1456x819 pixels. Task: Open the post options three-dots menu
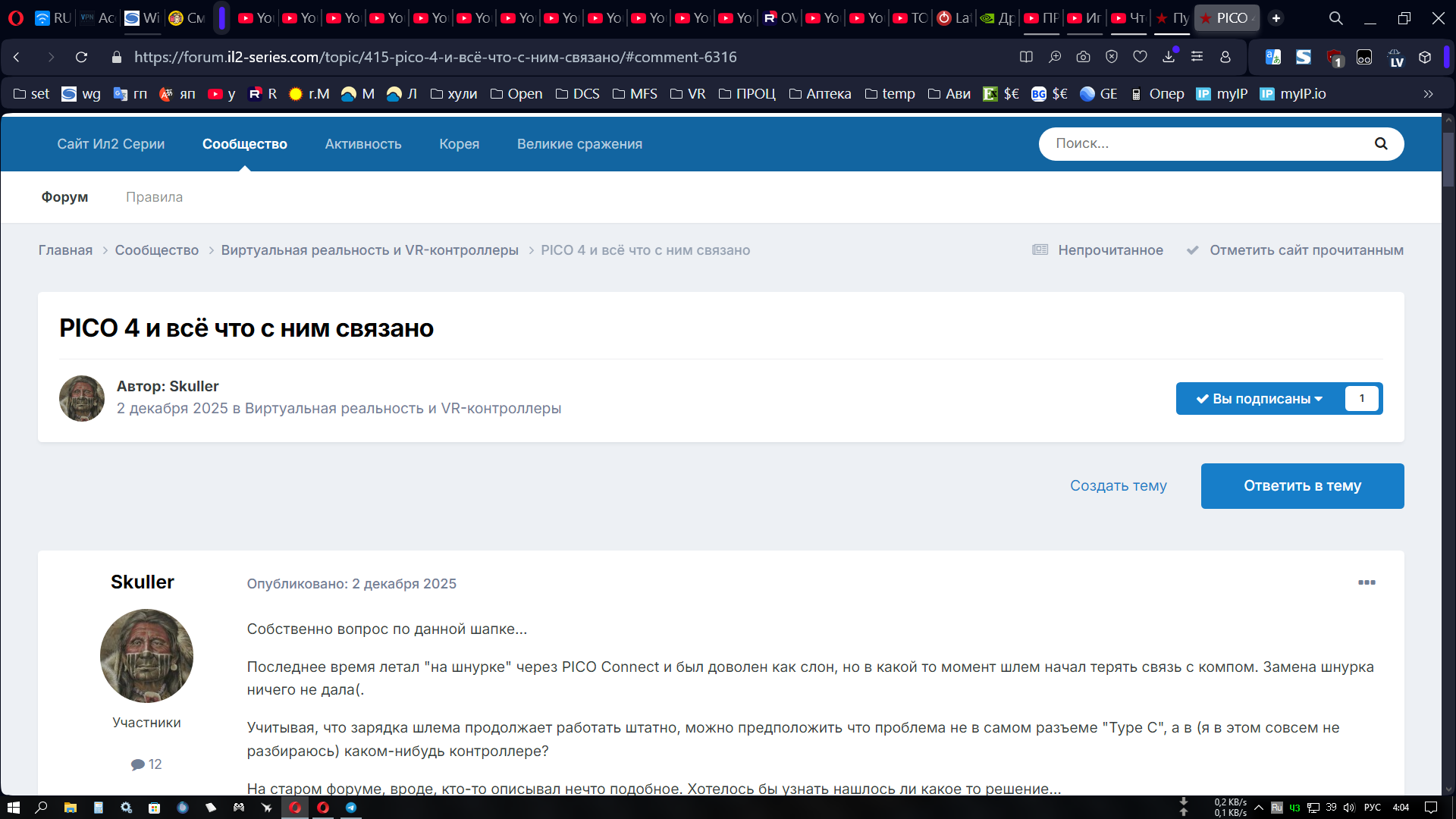1367,582
